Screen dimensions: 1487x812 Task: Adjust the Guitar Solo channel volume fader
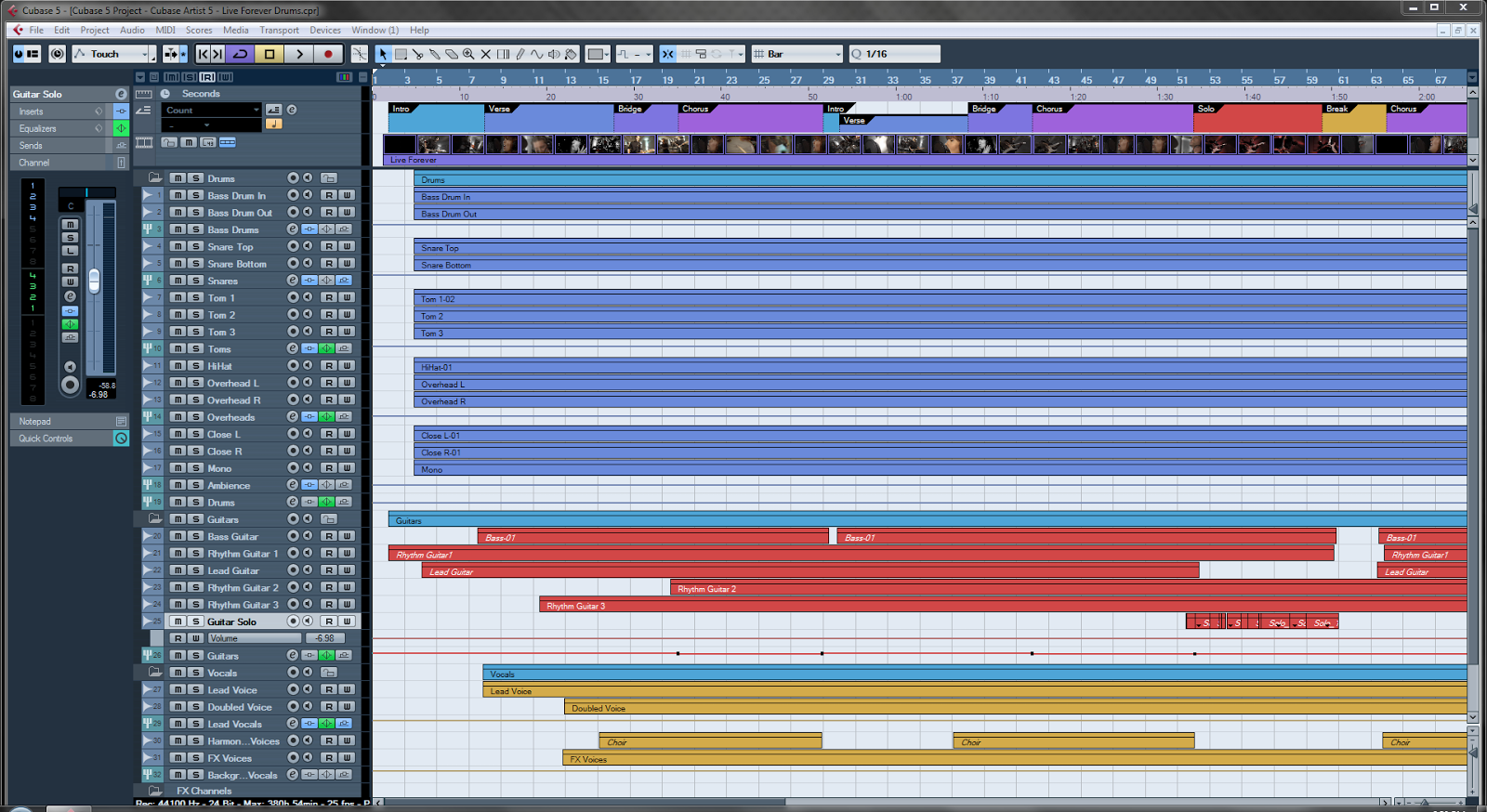[94, 280]
